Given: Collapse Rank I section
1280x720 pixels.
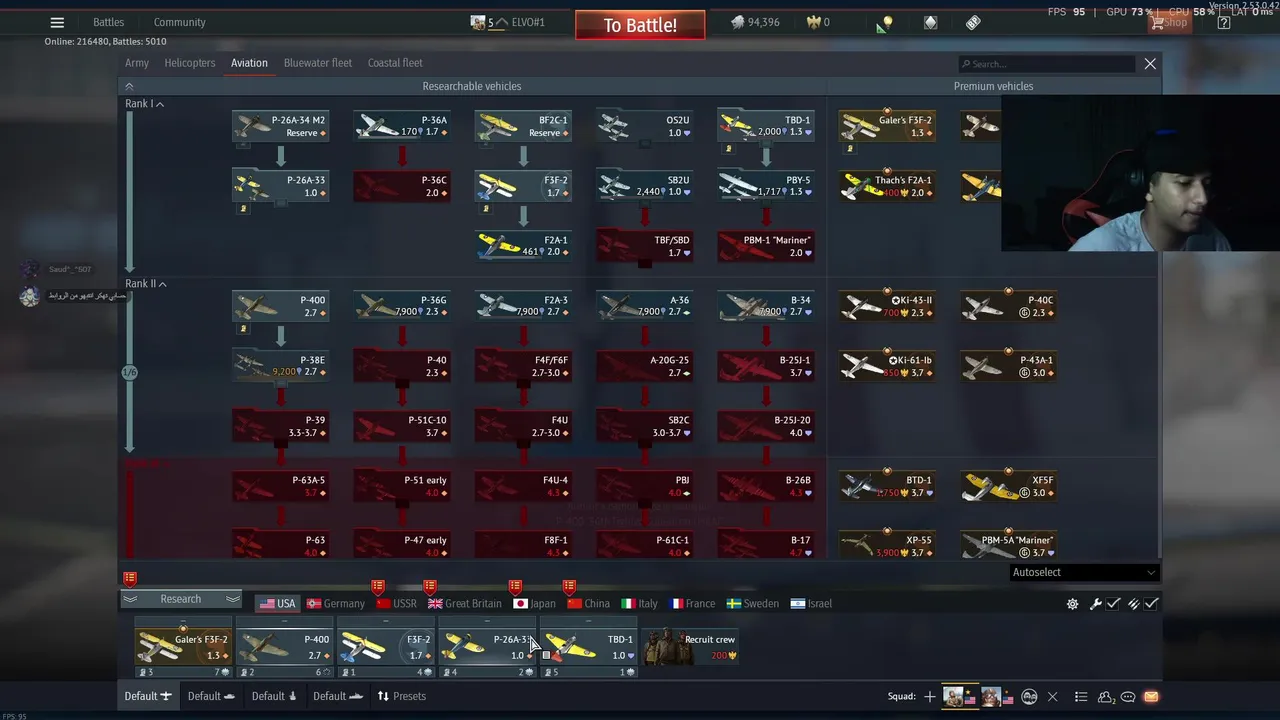Looking at the screenshot, I should [x=145, y=104].
